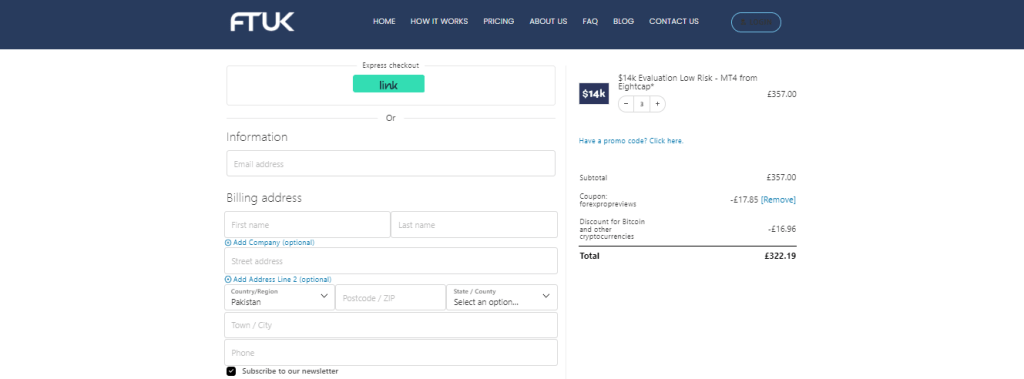Viewport: 1024px width, 379px height.
Task: Click Add Company (optional) link
Action: click(274, 242)
